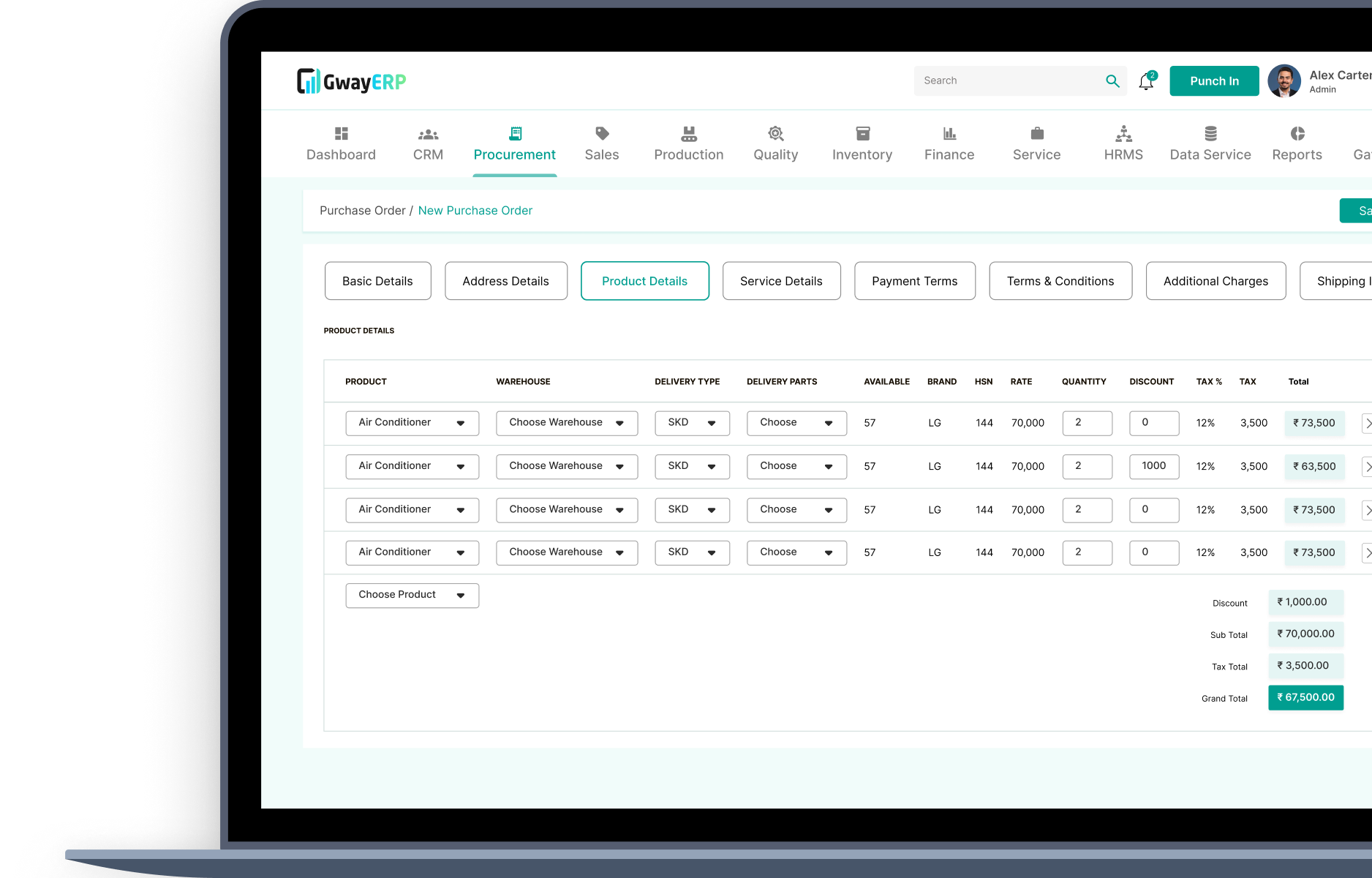Select the Quality gear icon
The width and height of the screenshot is (1372, 878).
(x=775, y=133)
